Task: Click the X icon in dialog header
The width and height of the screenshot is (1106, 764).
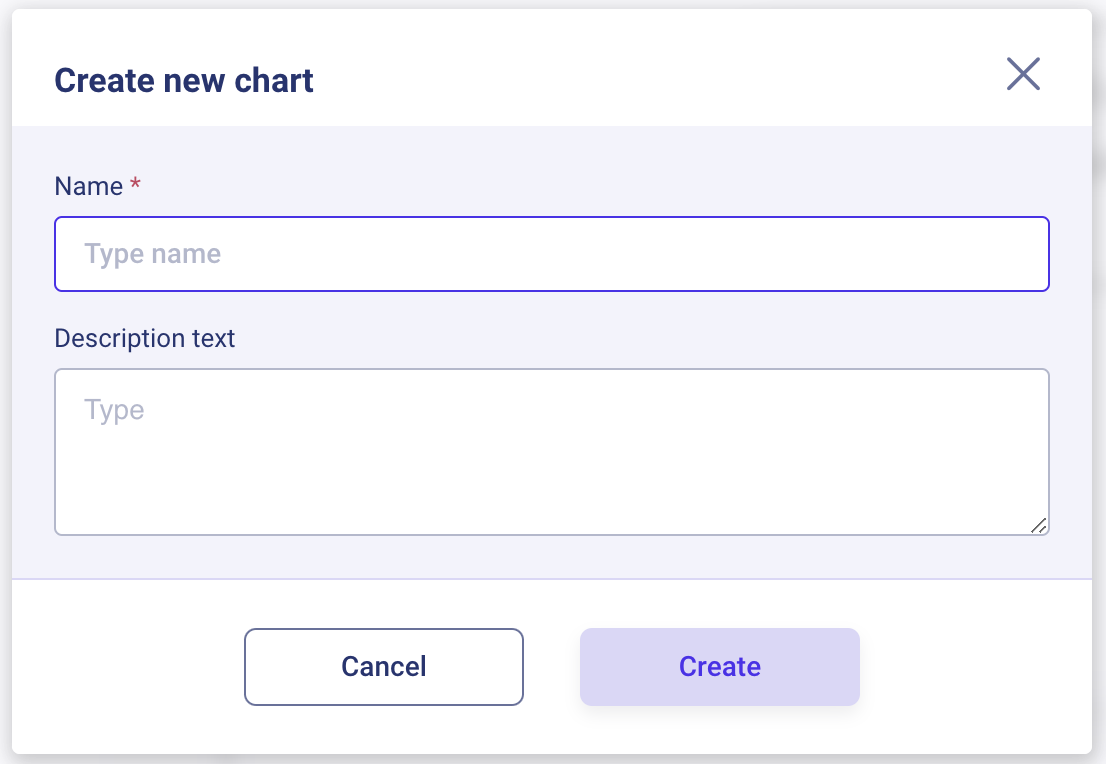Action: tap(1023, 74)
